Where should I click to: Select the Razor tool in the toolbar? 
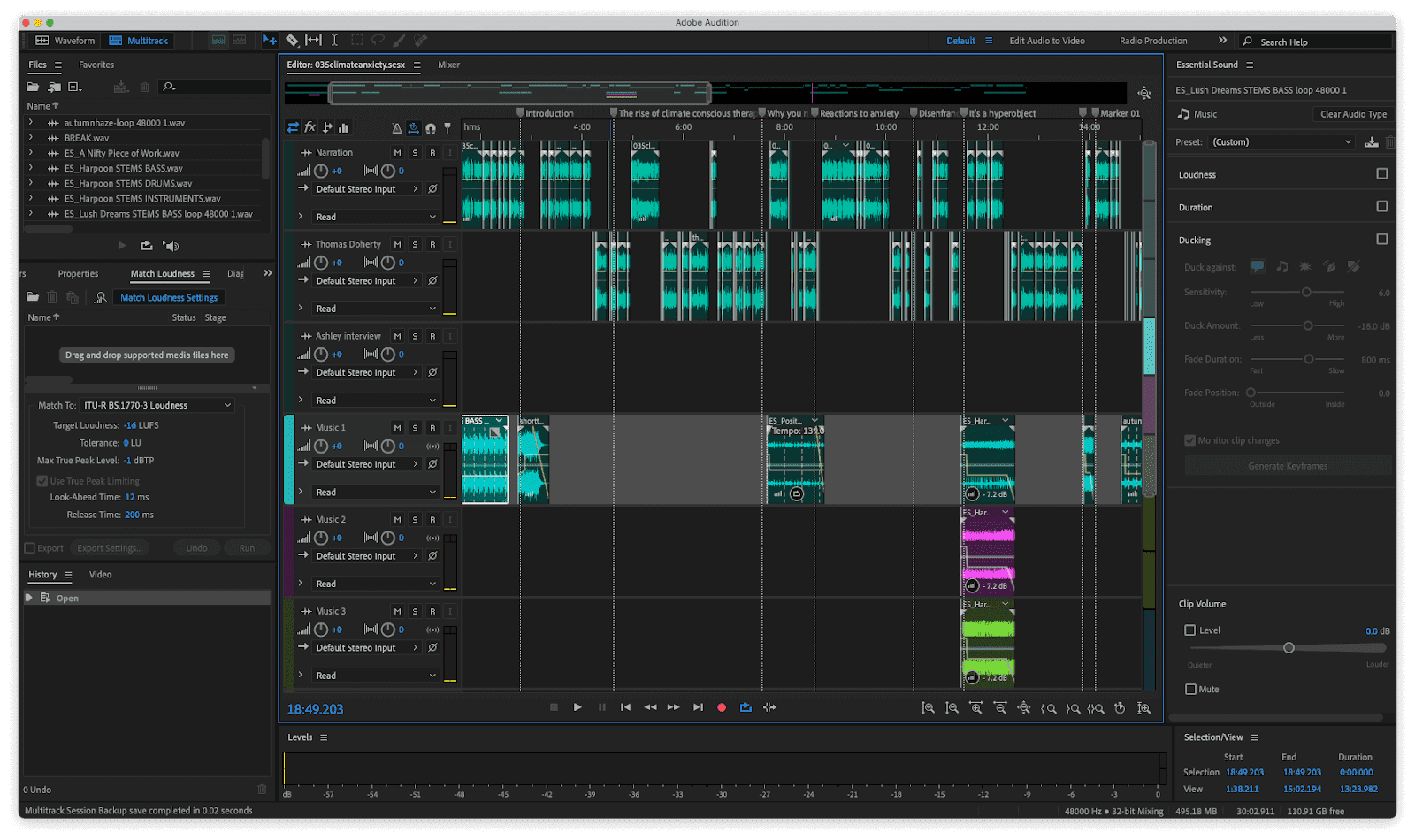(292, 40)
